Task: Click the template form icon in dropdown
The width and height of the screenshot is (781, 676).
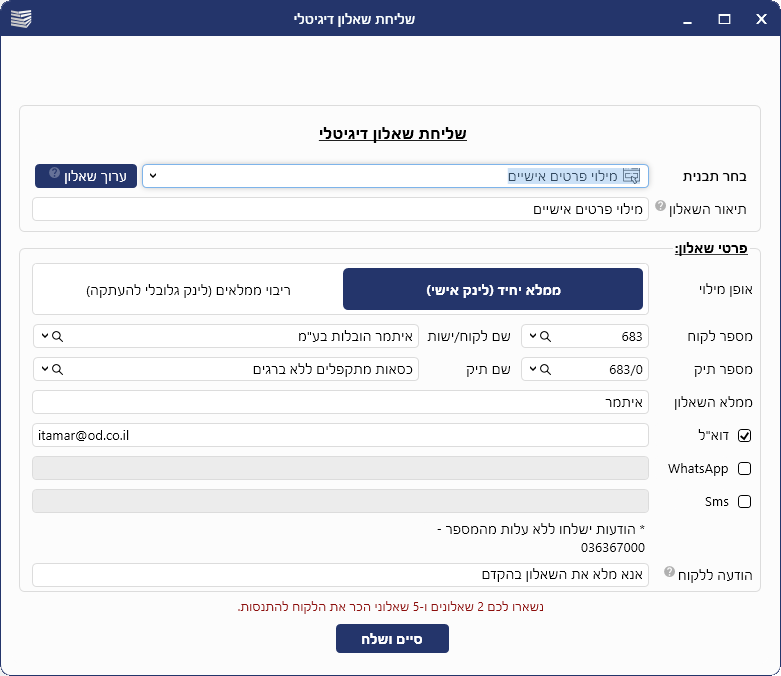Action: pos(631,176)
